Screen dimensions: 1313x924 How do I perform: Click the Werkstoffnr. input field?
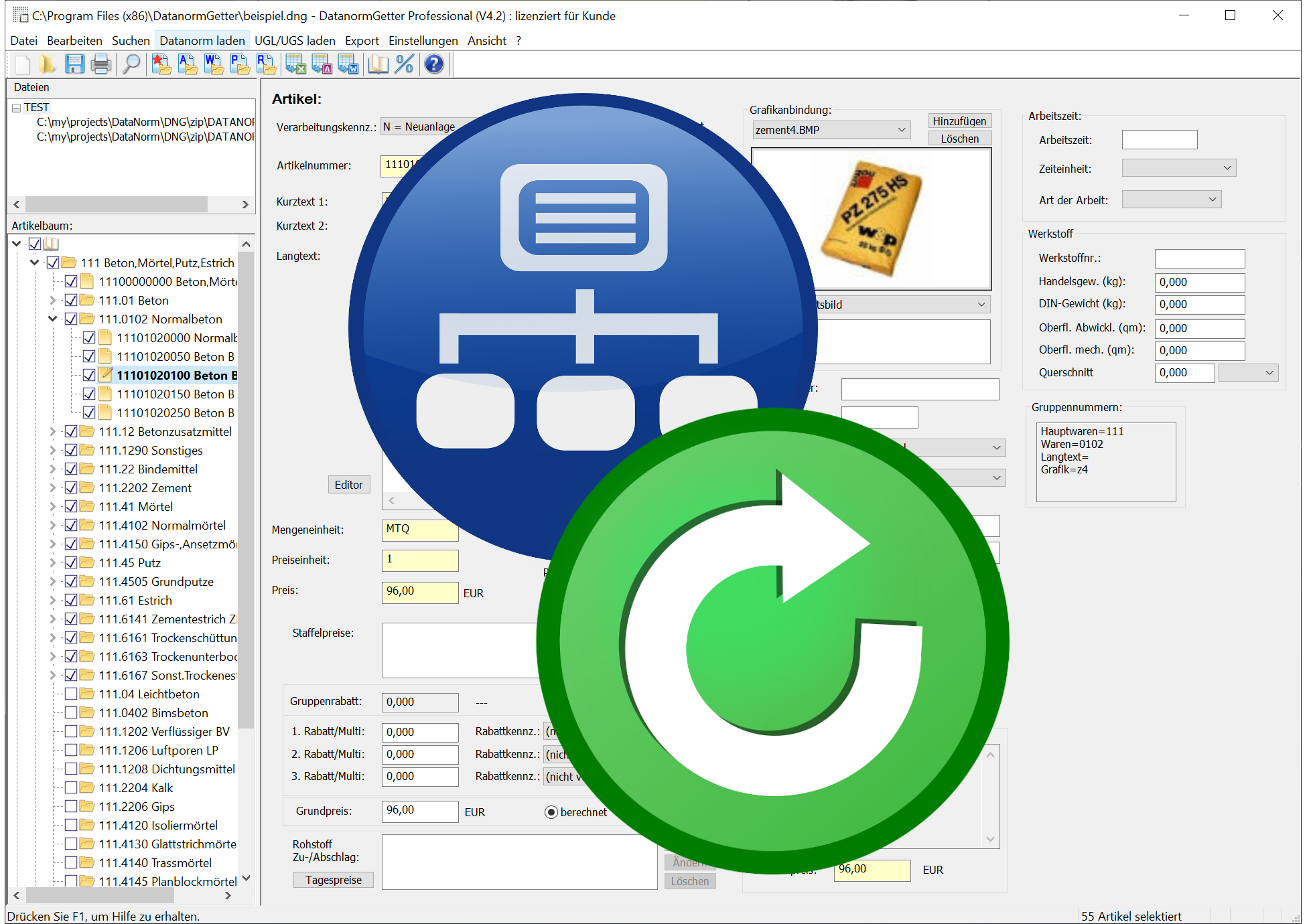point(1199,258)
